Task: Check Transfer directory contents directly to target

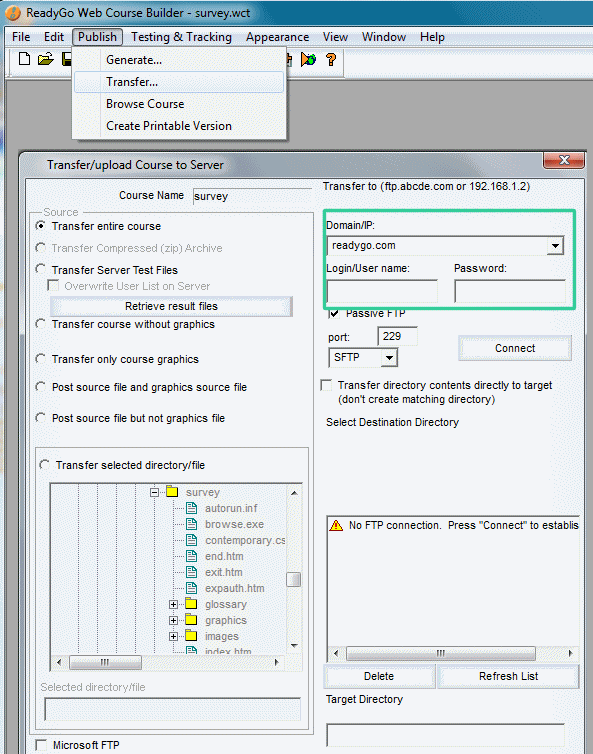Action: coord(327,385)
